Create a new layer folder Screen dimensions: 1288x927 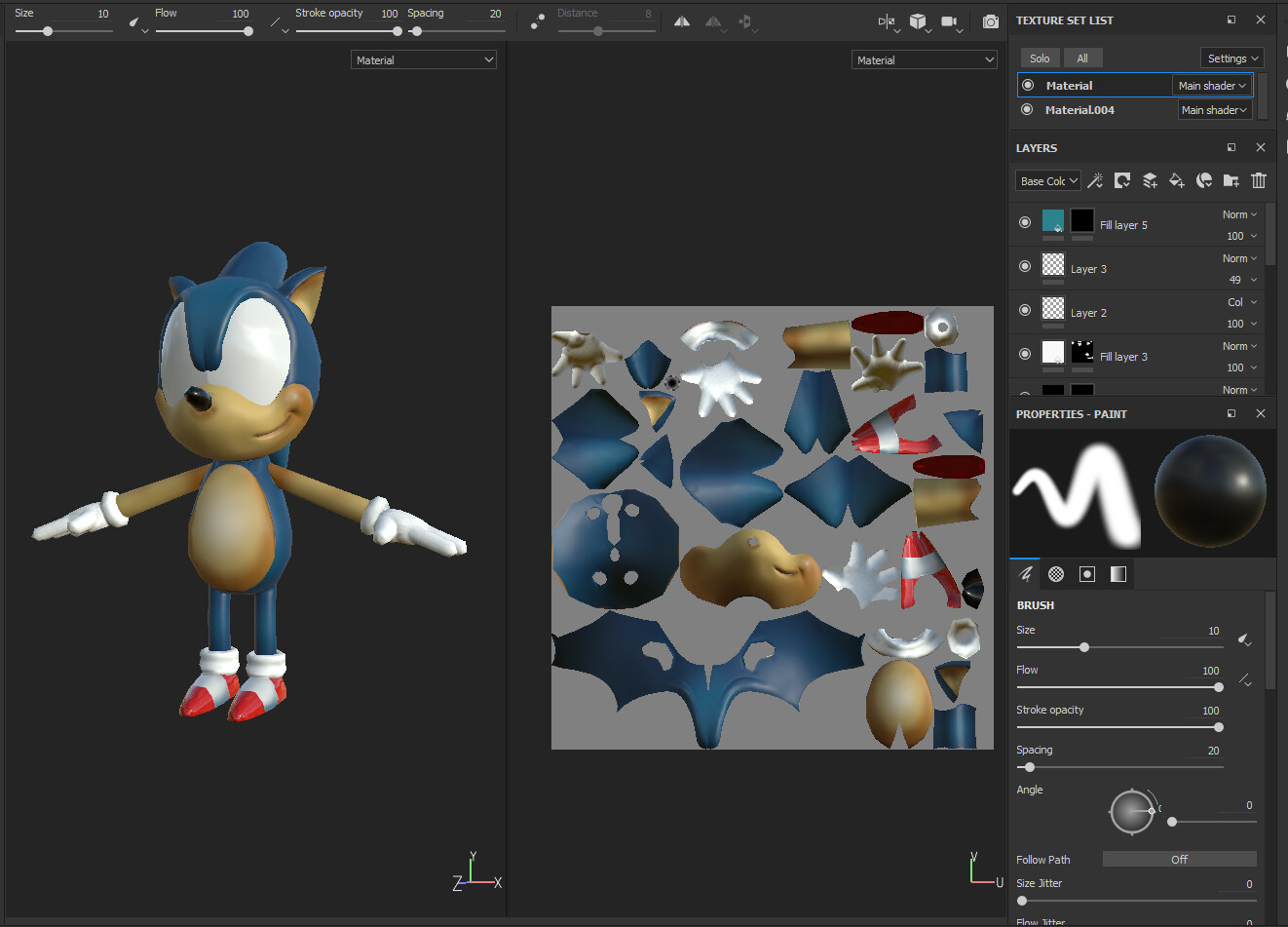[x=1231, y=180]
